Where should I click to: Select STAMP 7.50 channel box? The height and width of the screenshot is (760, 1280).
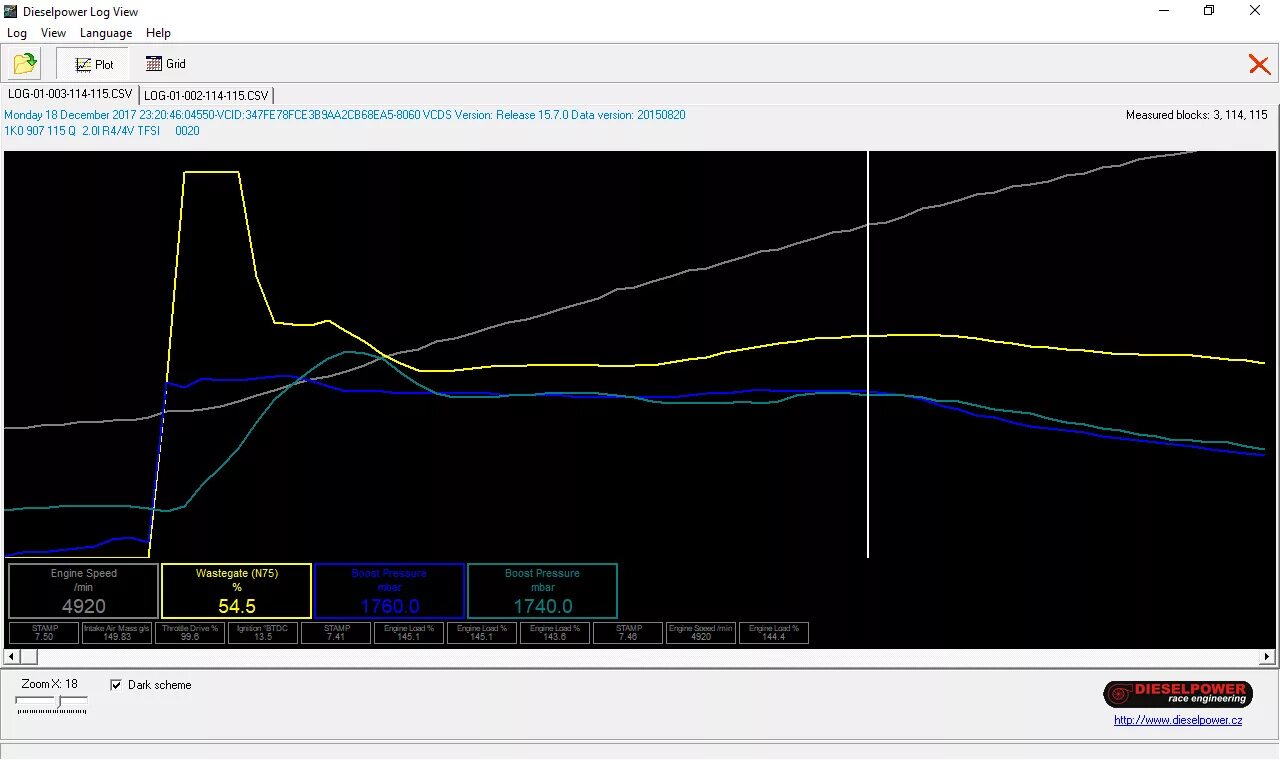pos(44,633)
